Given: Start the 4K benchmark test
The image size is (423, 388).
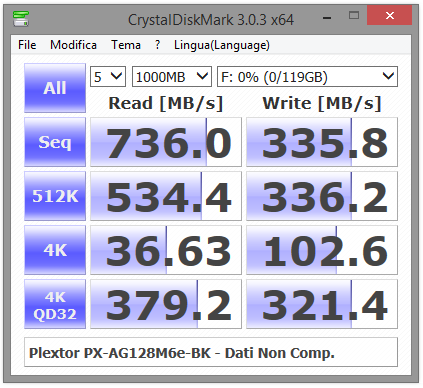Looking at the screenshot, I should 55,250.
